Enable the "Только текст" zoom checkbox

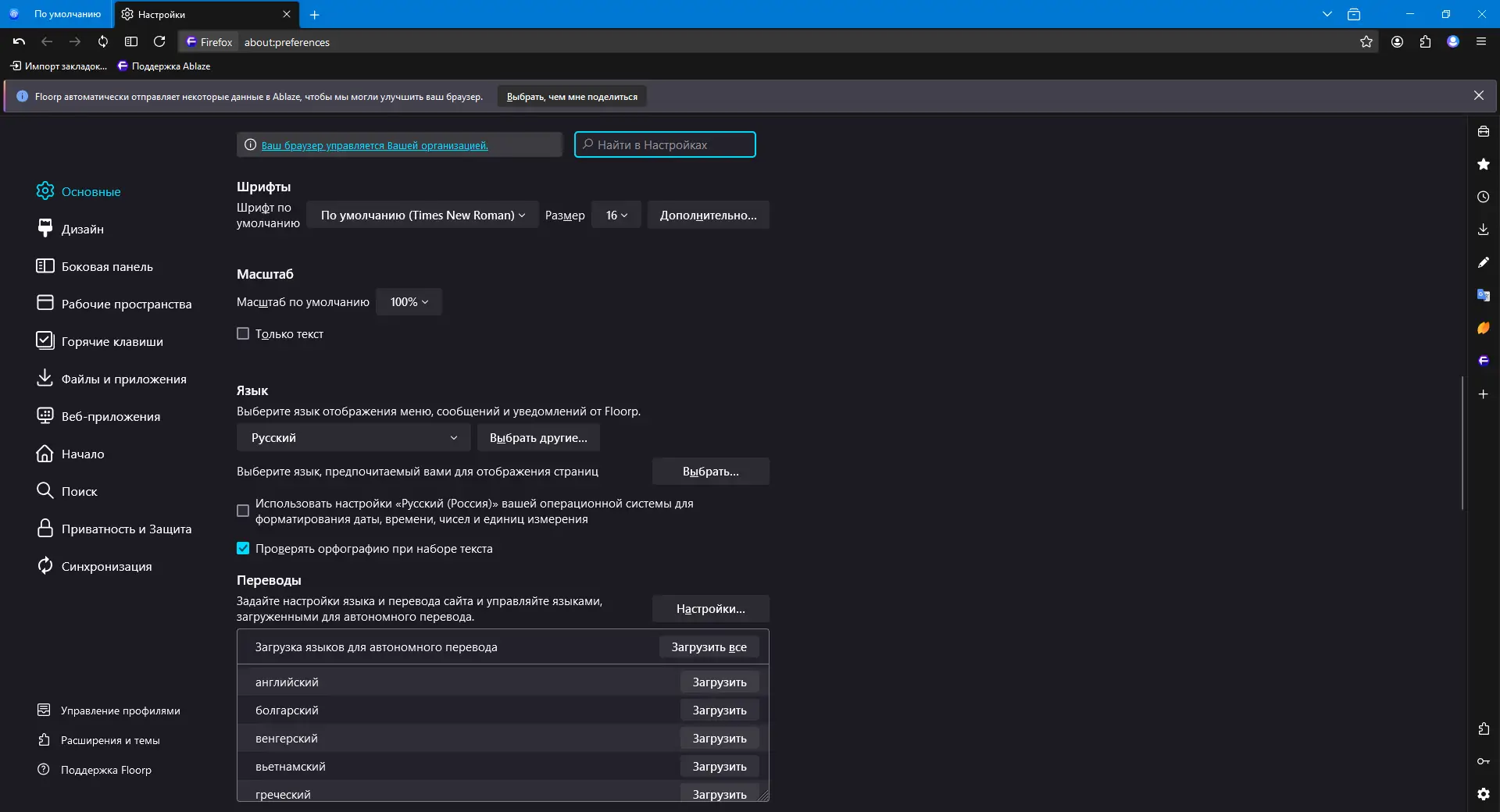[243, 334]
